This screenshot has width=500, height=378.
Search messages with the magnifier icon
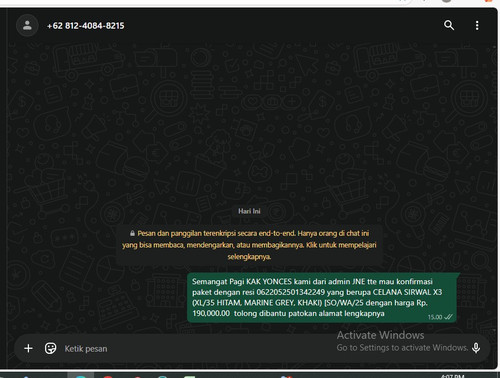[x=449, y=25]
